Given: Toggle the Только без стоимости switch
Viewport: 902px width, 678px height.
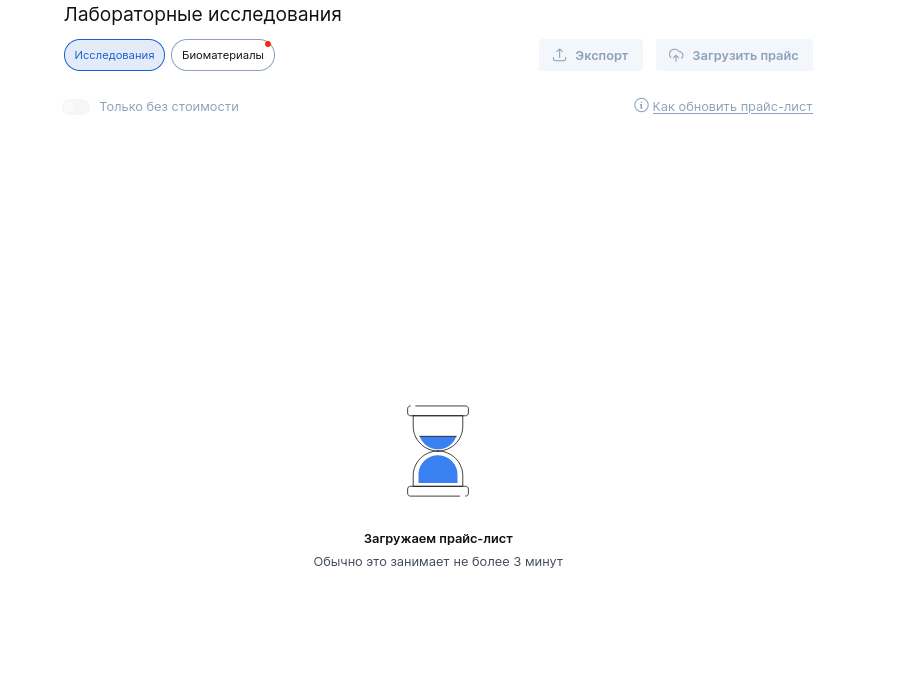Looking at the screenshot, I should 76,107.
